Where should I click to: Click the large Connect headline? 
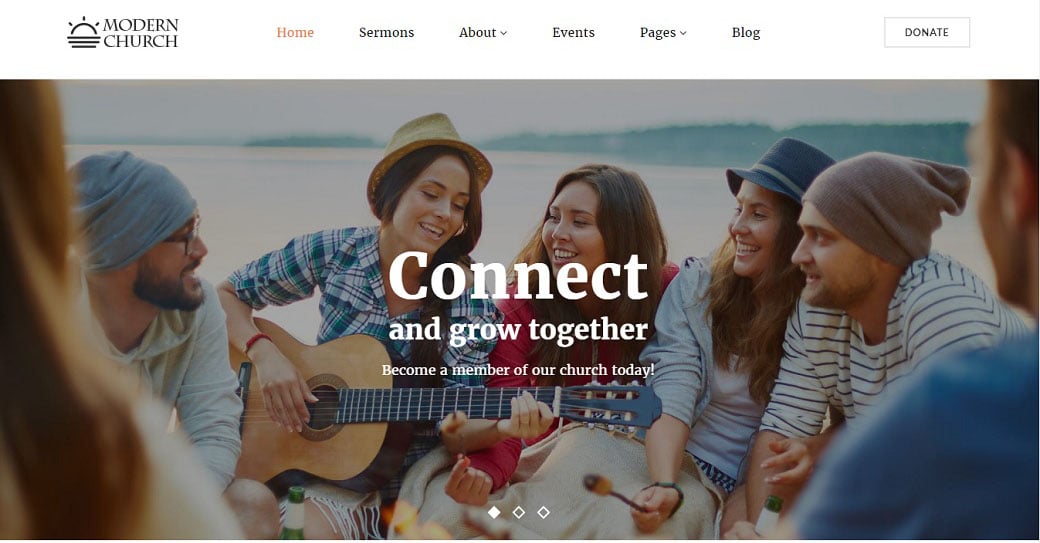point(517,276)
